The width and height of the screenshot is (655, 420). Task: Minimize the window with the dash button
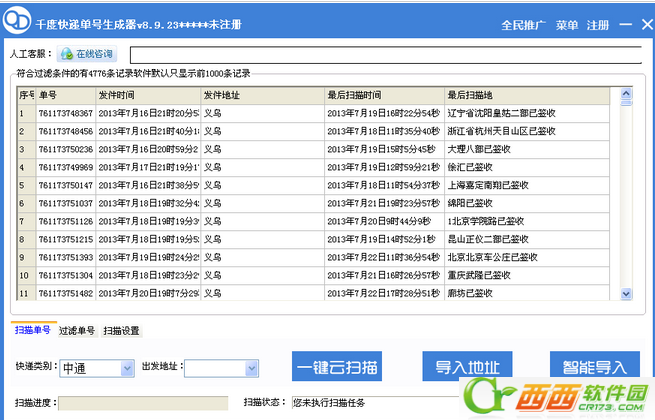pyautogui.click(x=625, y=25)
